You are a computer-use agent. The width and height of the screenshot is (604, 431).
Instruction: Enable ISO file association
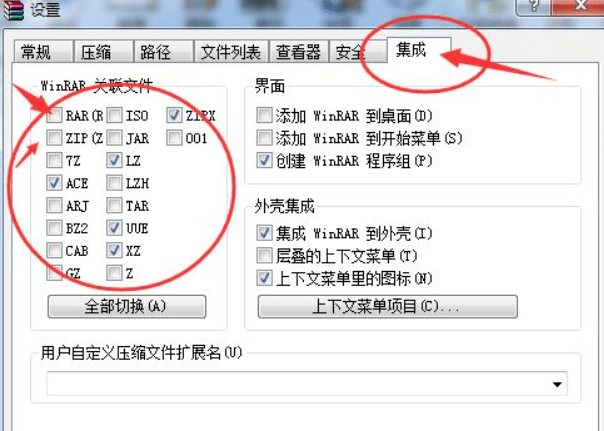[114, 115]
